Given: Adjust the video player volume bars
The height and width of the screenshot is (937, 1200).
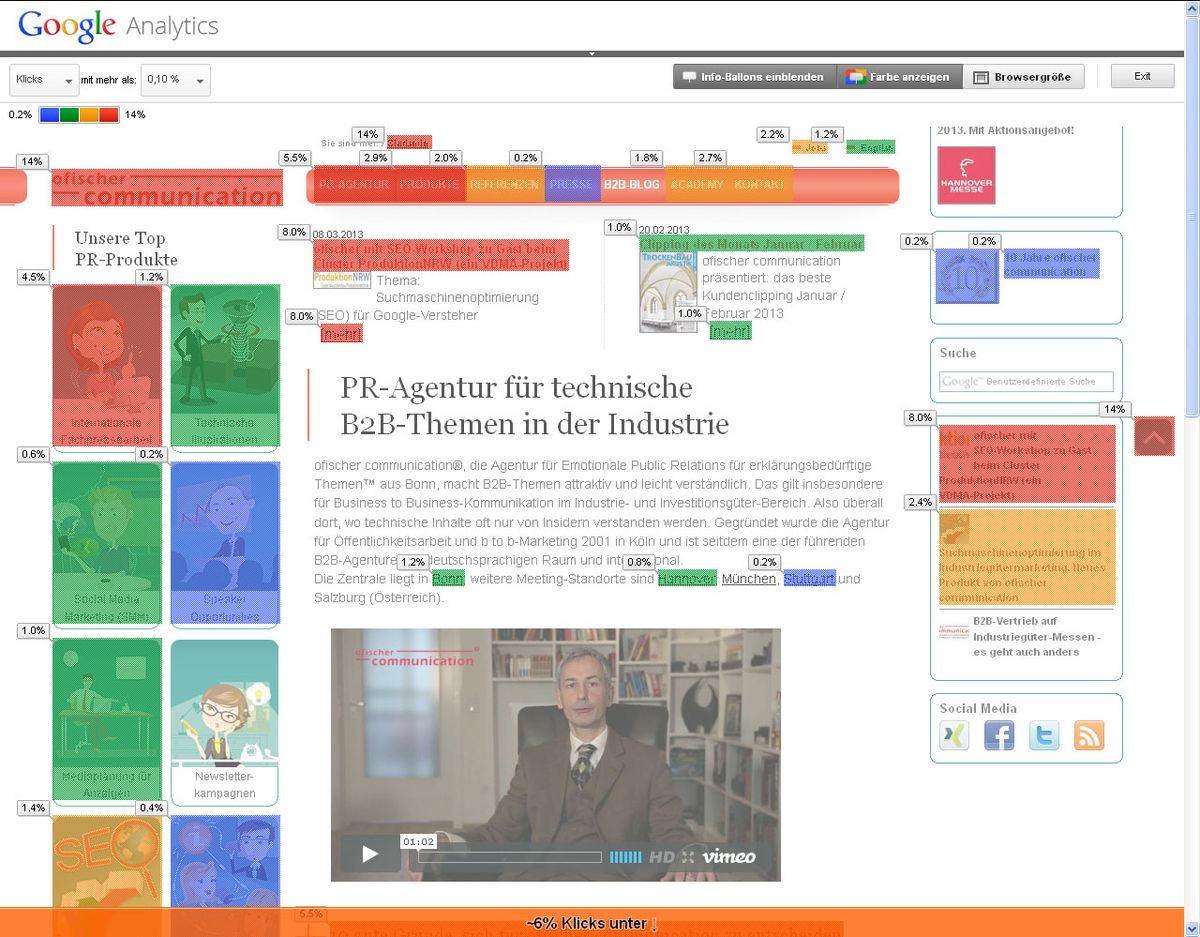Looking at the screenshot, I should tap(626, 857).
